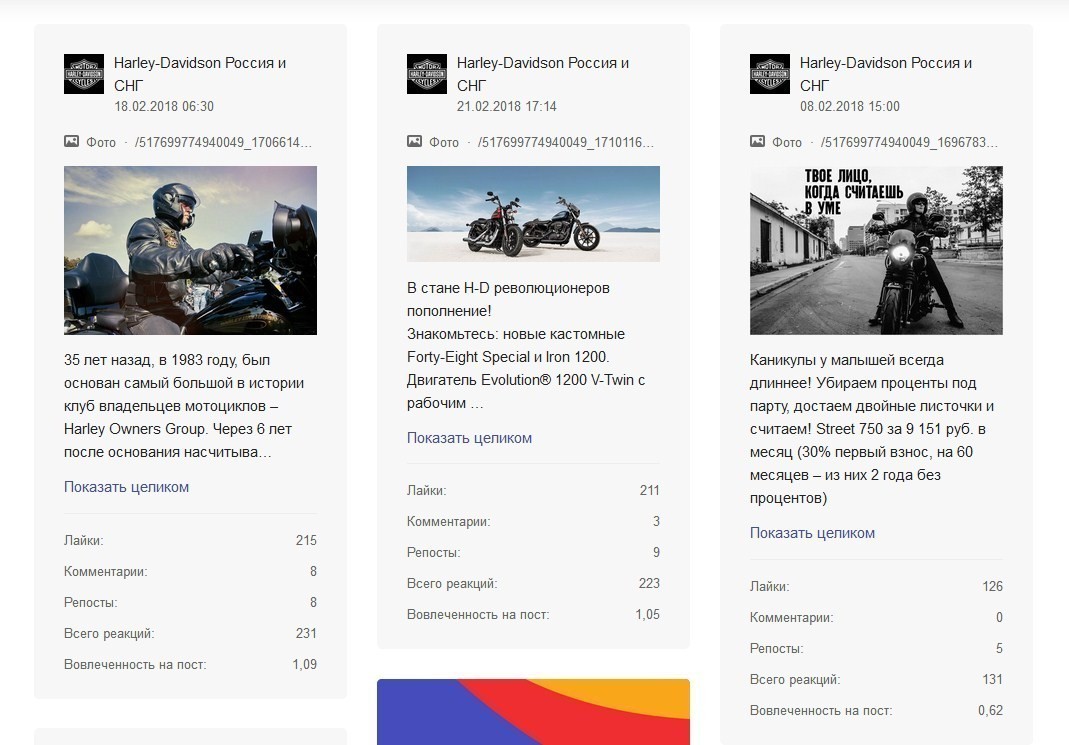Click the likes value 126
The image size is (1069, 745).
click(992, 586)
